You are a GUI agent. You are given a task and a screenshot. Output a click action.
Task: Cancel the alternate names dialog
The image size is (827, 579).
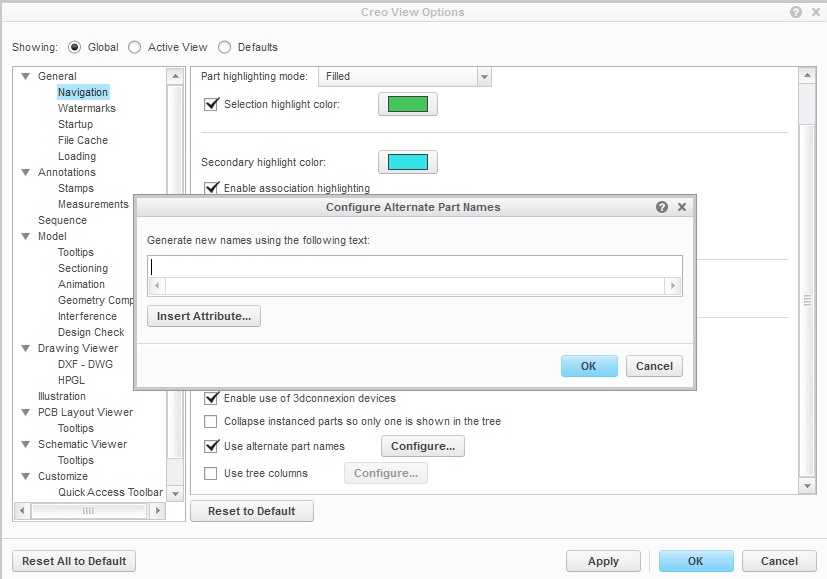654,366
